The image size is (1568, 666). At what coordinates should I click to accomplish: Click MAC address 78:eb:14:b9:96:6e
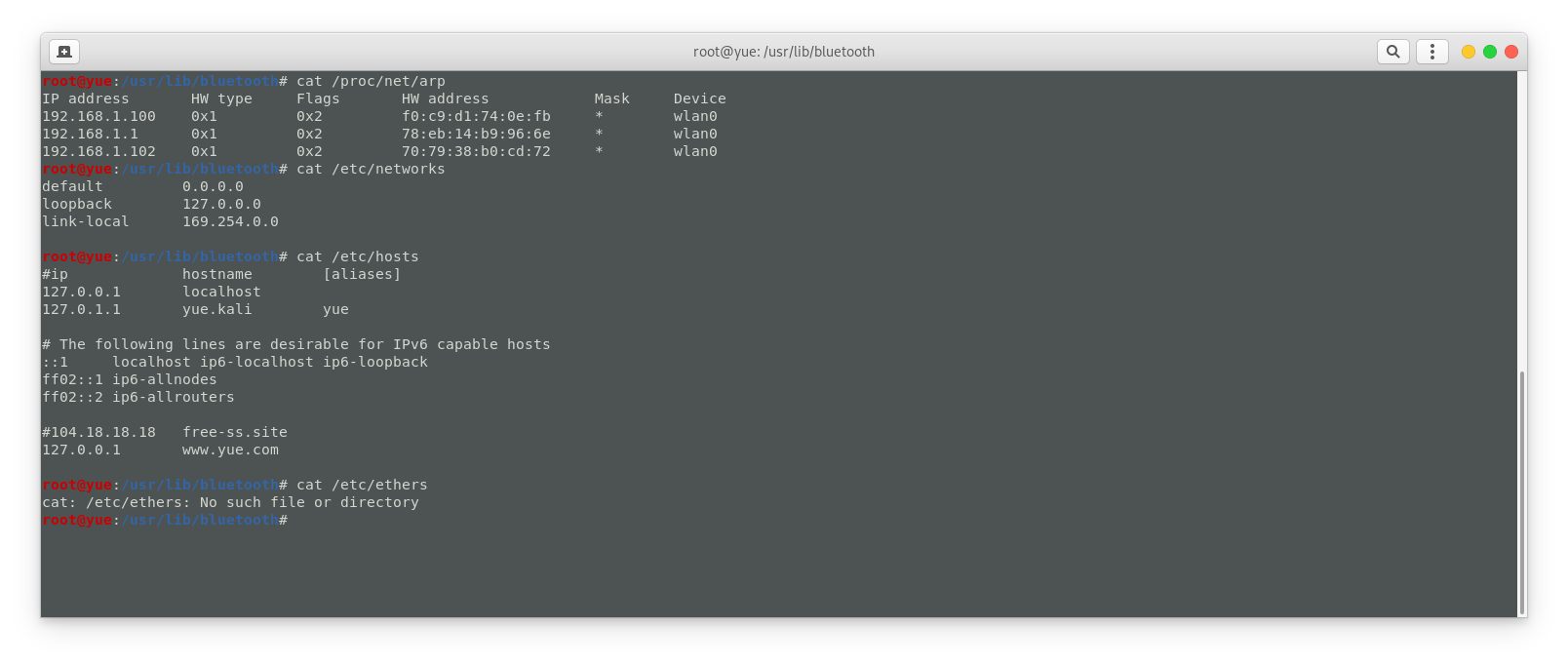(x=476, y=134)
